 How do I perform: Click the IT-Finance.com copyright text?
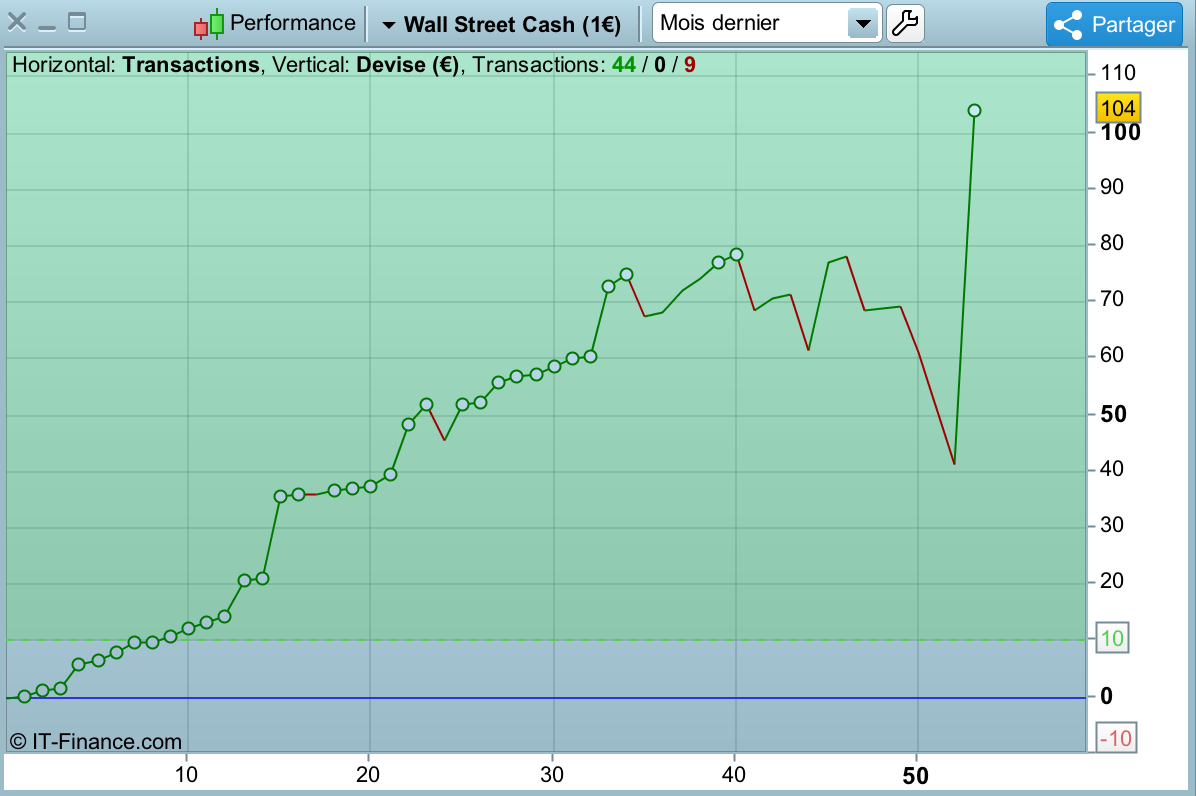tap(95, 741)
